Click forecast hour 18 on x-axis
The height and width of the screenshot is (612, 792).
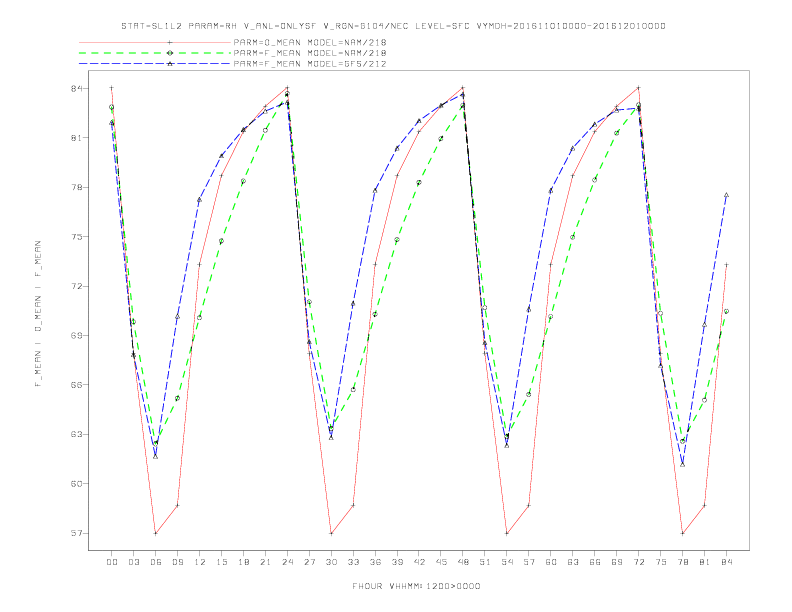tap(243, 562)
